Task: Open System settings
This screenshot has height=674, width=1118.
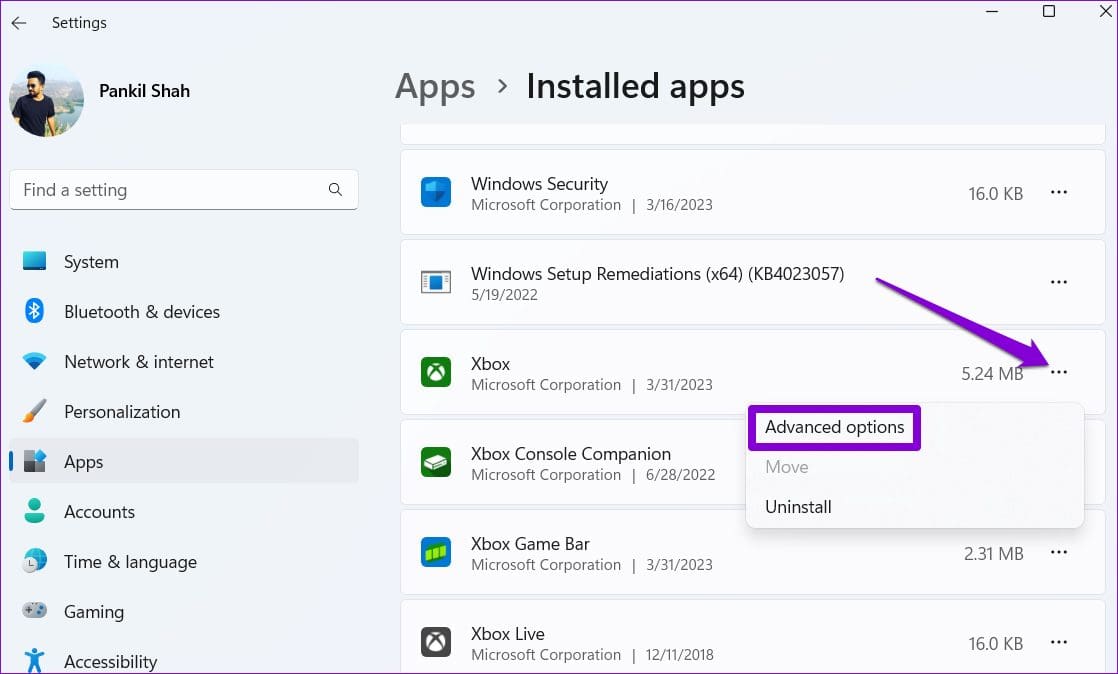Action: (183, 262)
